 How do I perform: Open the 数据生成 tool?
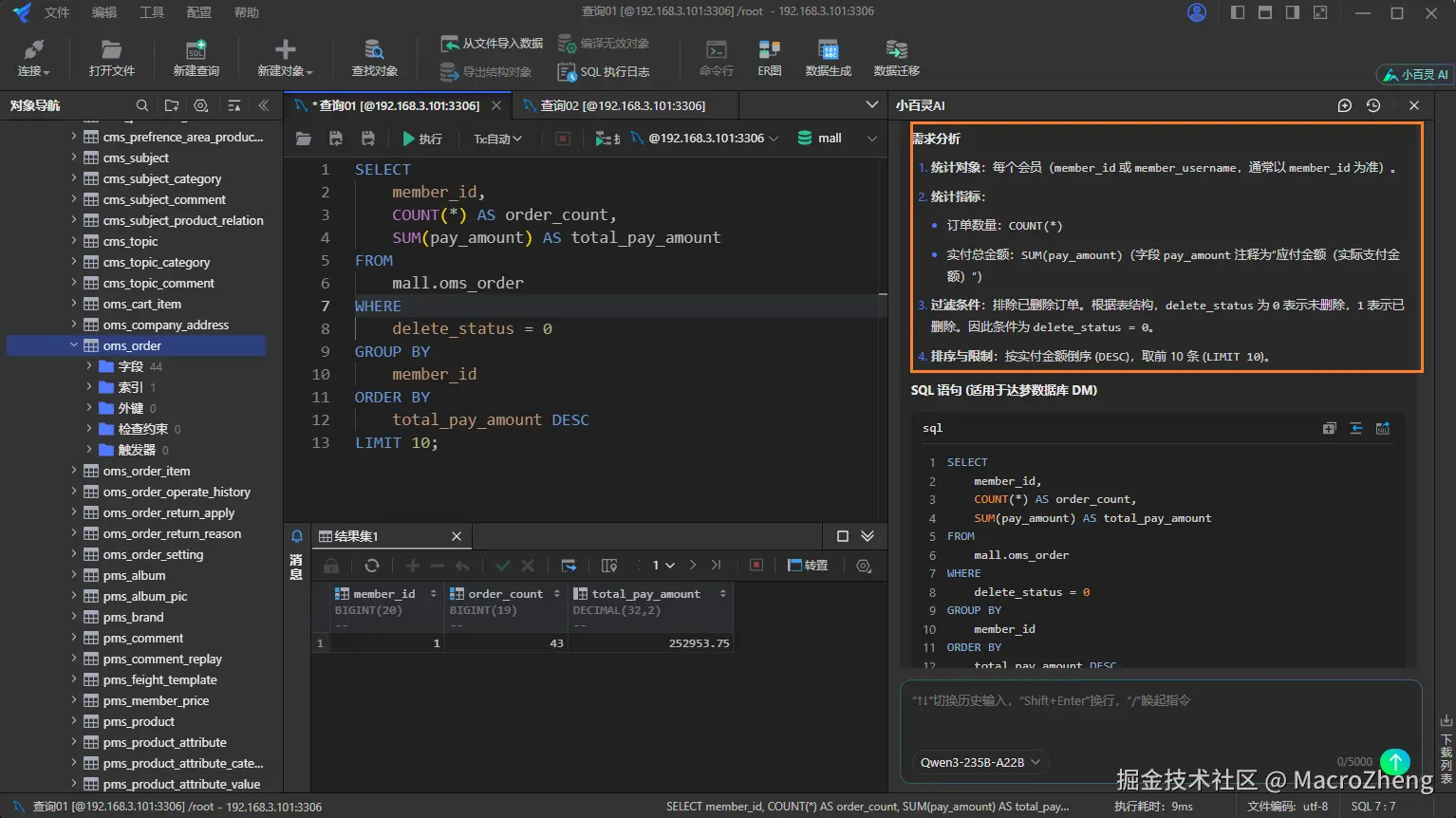[x=828, y=58]
